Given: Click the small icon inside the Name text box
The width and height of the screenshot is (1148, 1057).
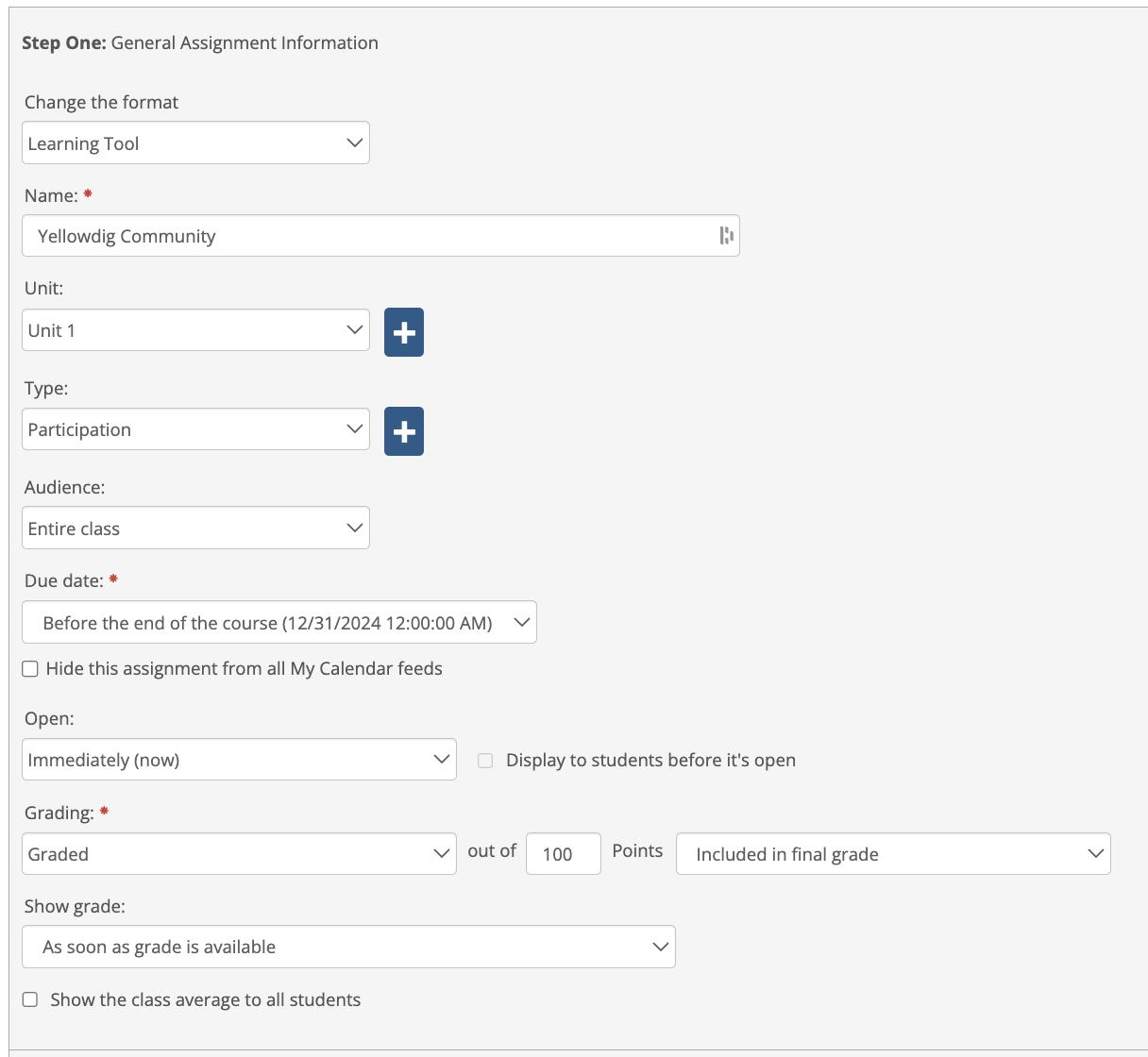Looking at the screenshot, I should [x=725, y=235].
